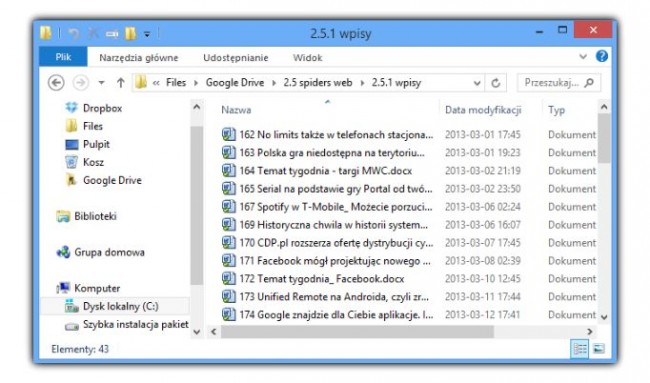The height and width of the screenshot is (383, 650).
Task: Open the blue Help question mark icon
Action: [x=601, y=56]
